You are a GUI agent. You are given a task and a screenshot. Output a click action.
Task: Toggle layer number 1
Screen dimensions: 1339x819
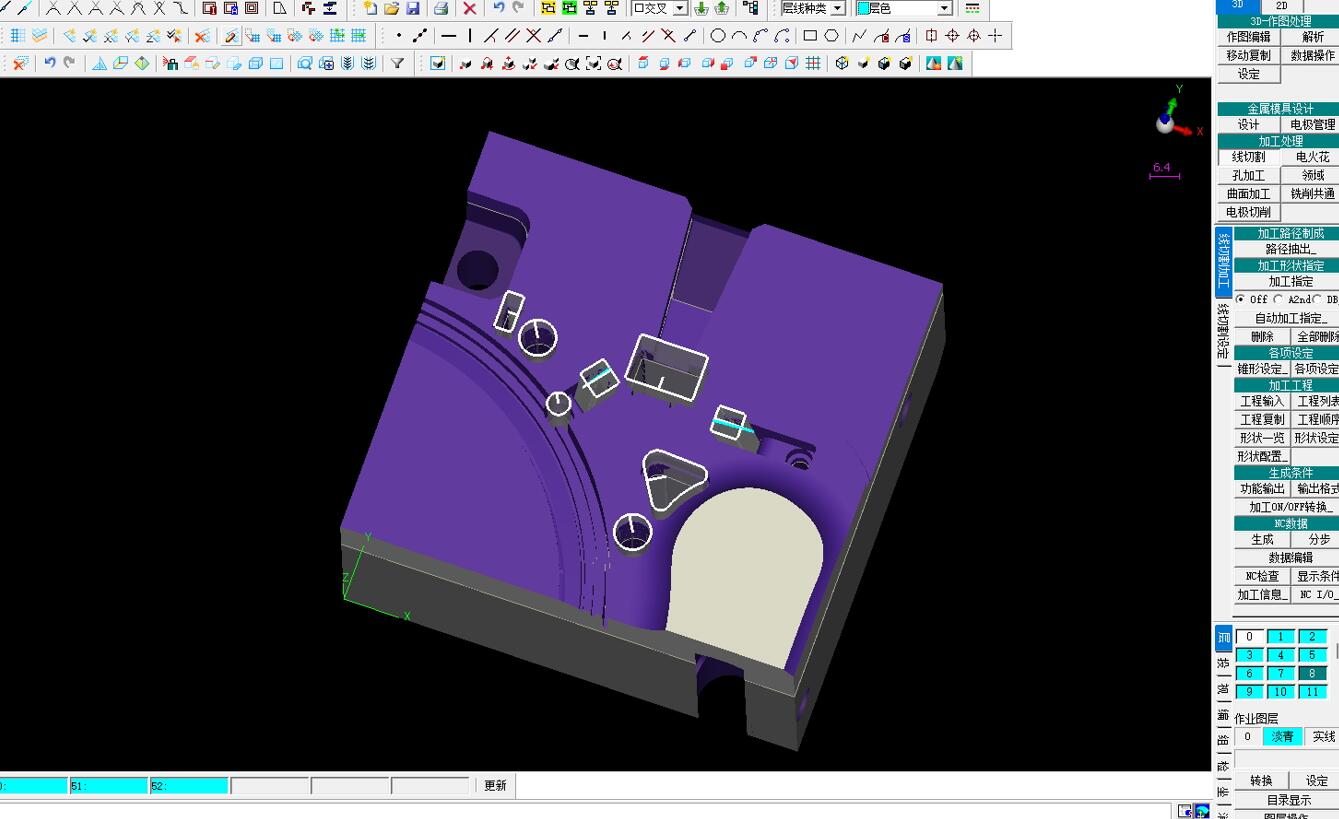click(1281, 637)
